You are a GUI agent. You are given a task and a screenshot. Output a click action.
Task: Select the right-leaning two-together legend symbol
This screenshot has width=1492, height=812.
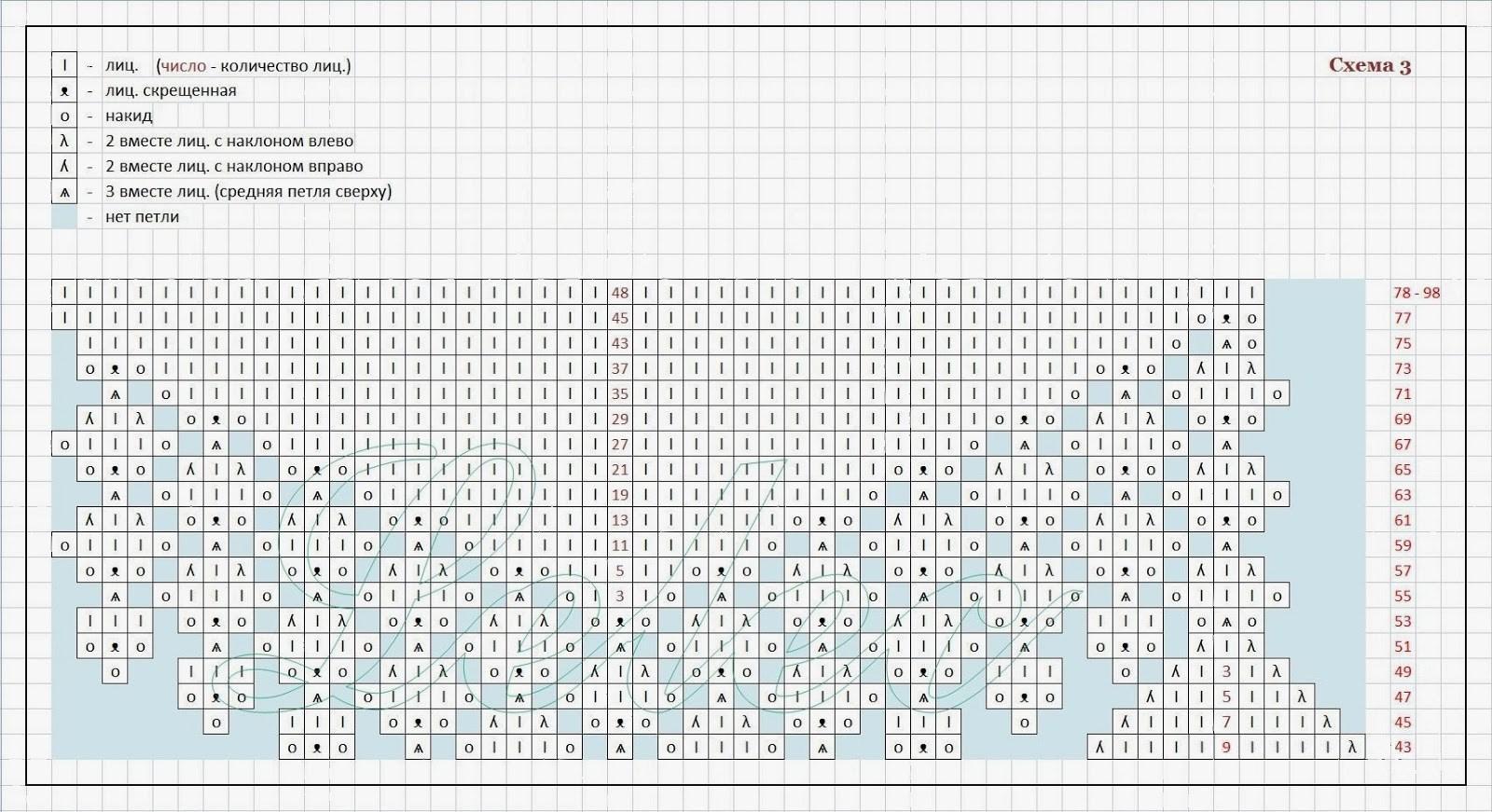click(64, 167)
